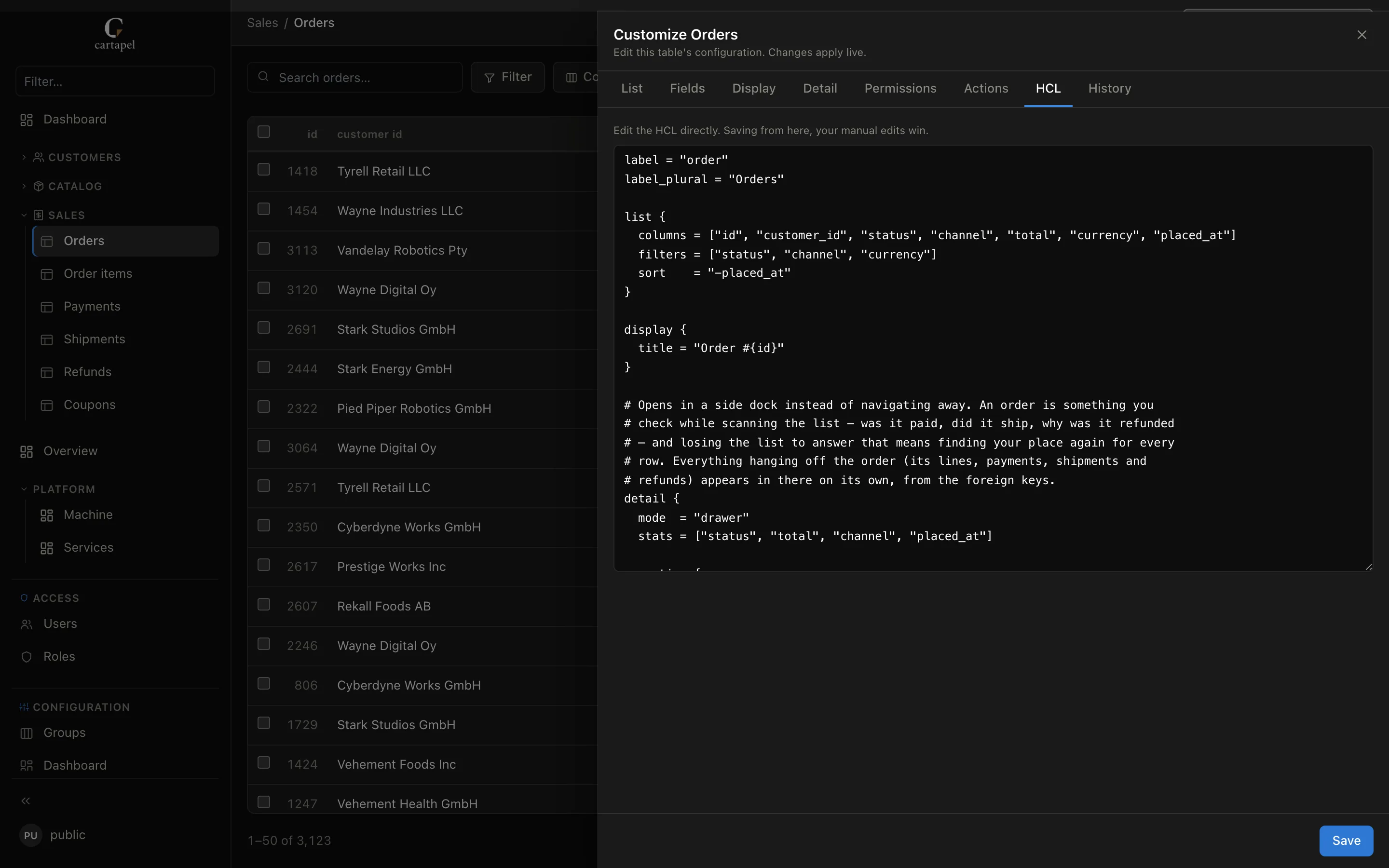This screenshot has height=868, width=1389.
Task: Click Pied Piper Robotics GmbH cell
Action: pyautogui.click(x=414, y=408)
